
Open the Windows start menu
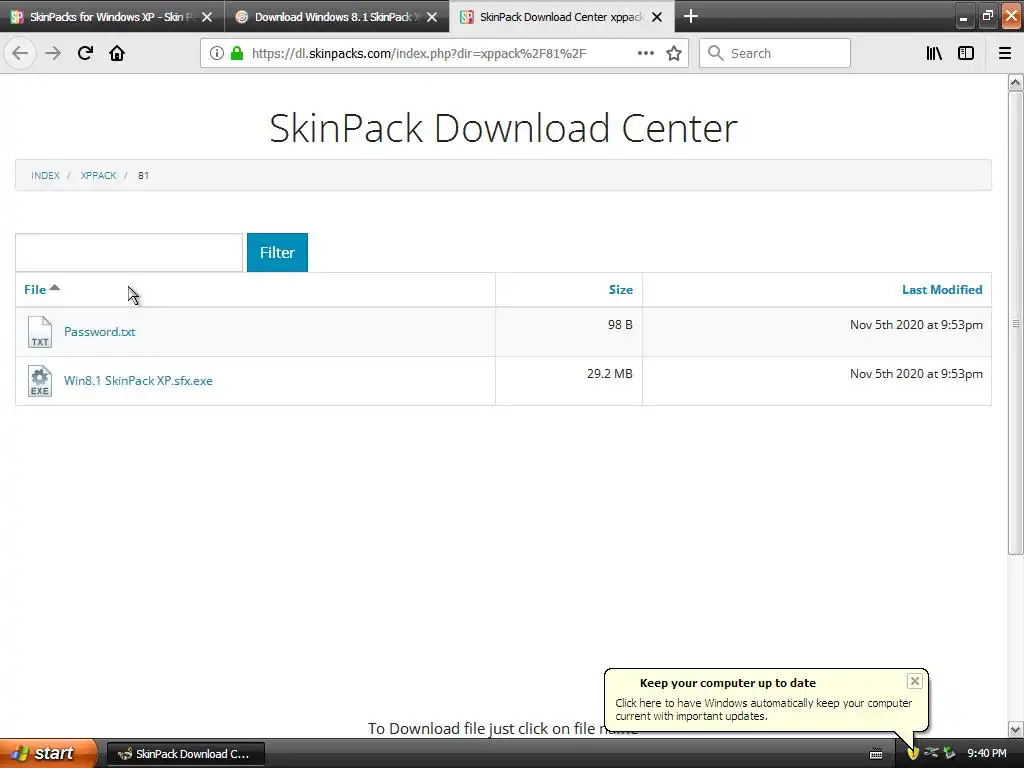coord(48,753)
